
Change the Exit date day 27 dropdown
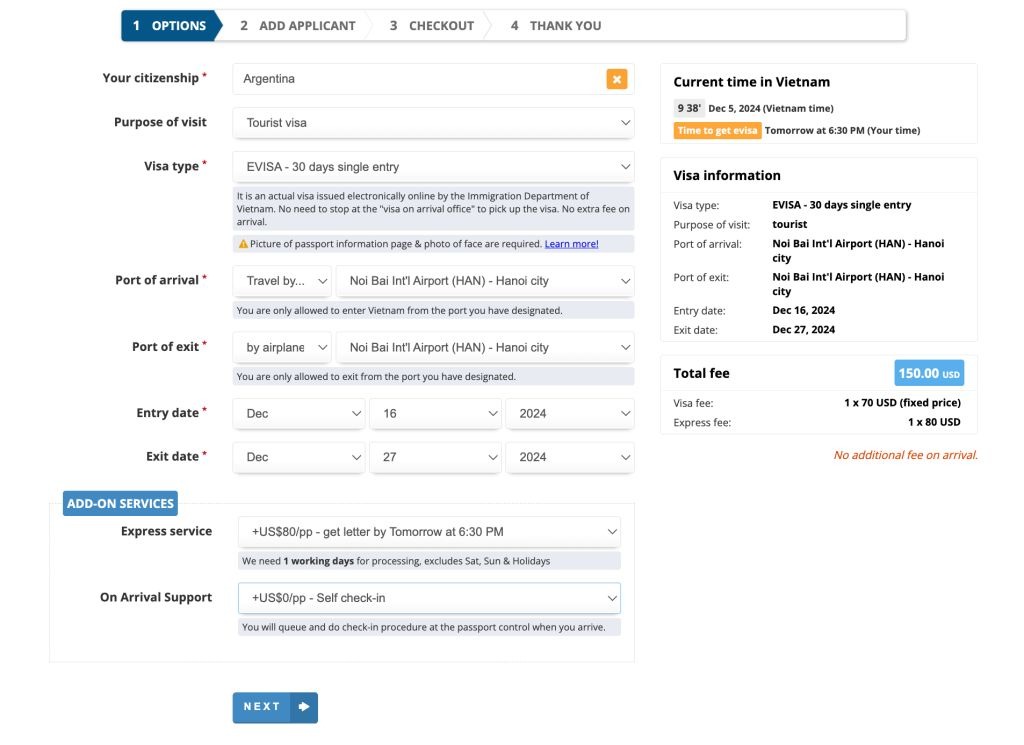click(435, 457)
